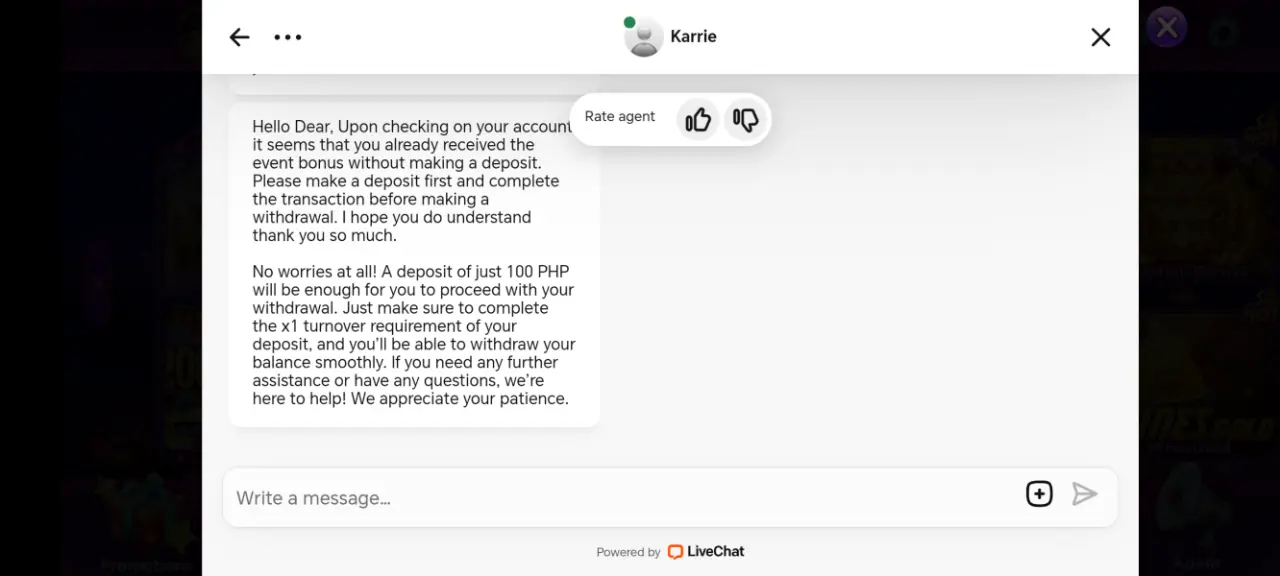Viewport: 1280px width, 576px height.
Task: Open the three-dot chat options menu
Action: point(288,37)
